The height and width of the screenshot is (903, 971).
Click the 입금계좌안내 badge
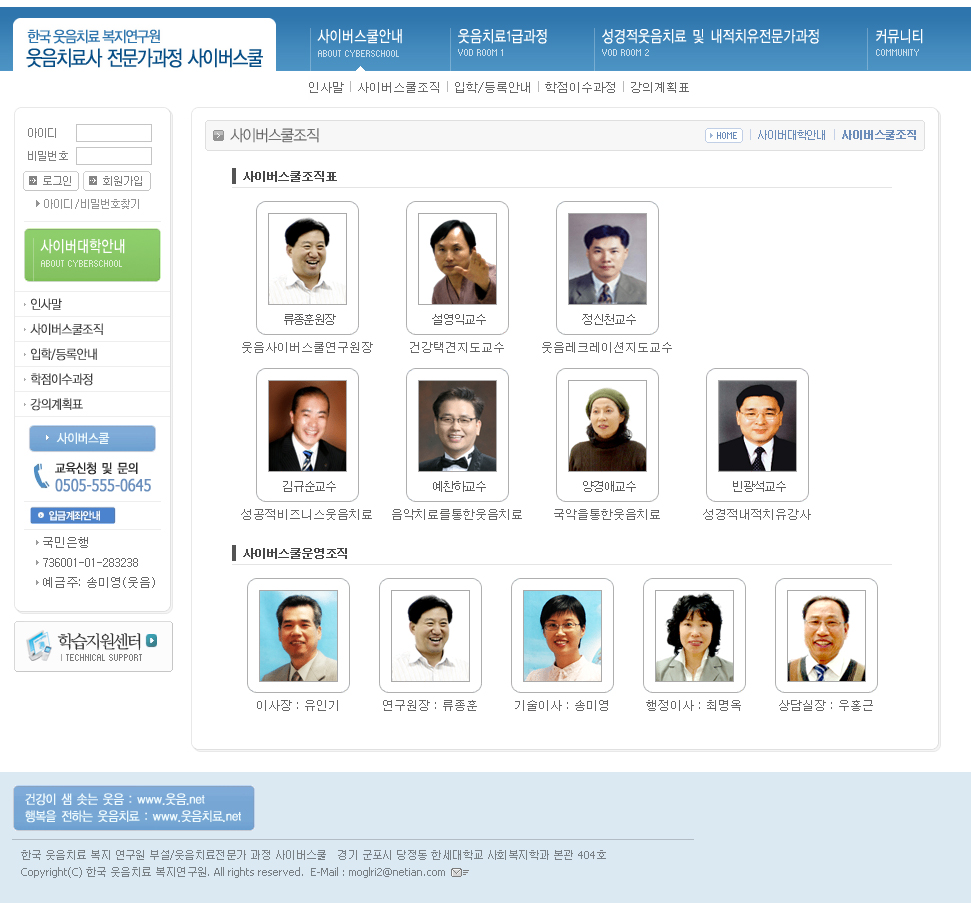point(73,516)
